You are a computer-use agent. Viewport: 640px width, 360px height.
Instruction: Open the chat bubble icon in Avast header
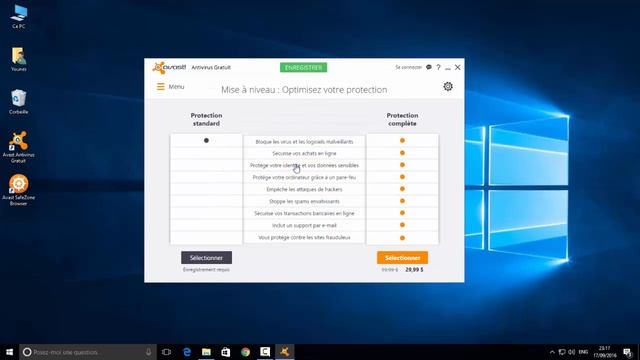click(x=429, y=67)
